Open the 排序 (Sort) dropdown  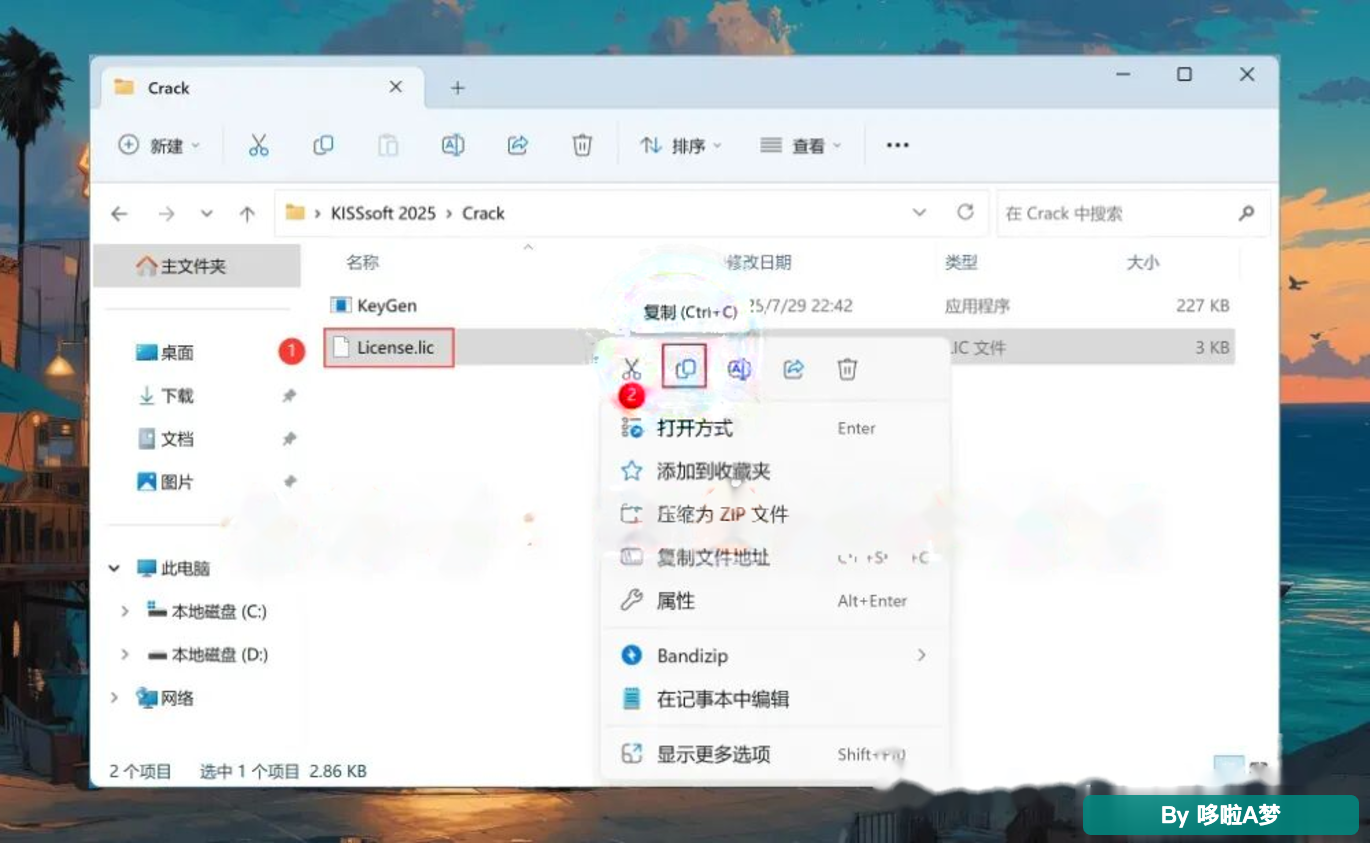[x=680, y=145]
